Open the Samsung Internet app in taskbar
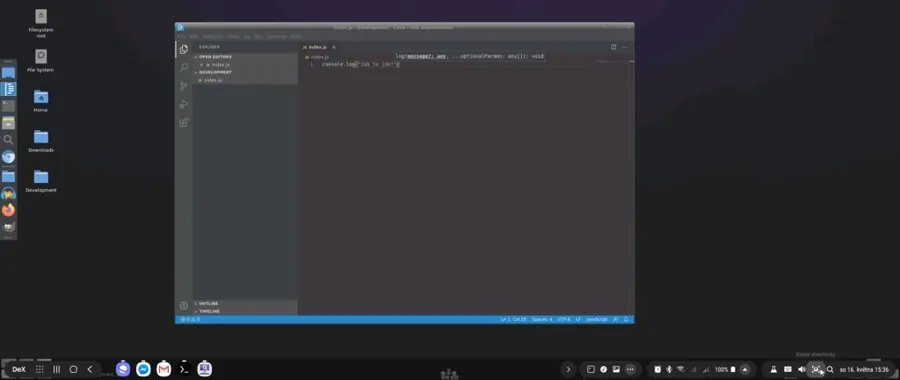This screenshot has width=900, height=380. pyautogui.click(x=123, y=369)
